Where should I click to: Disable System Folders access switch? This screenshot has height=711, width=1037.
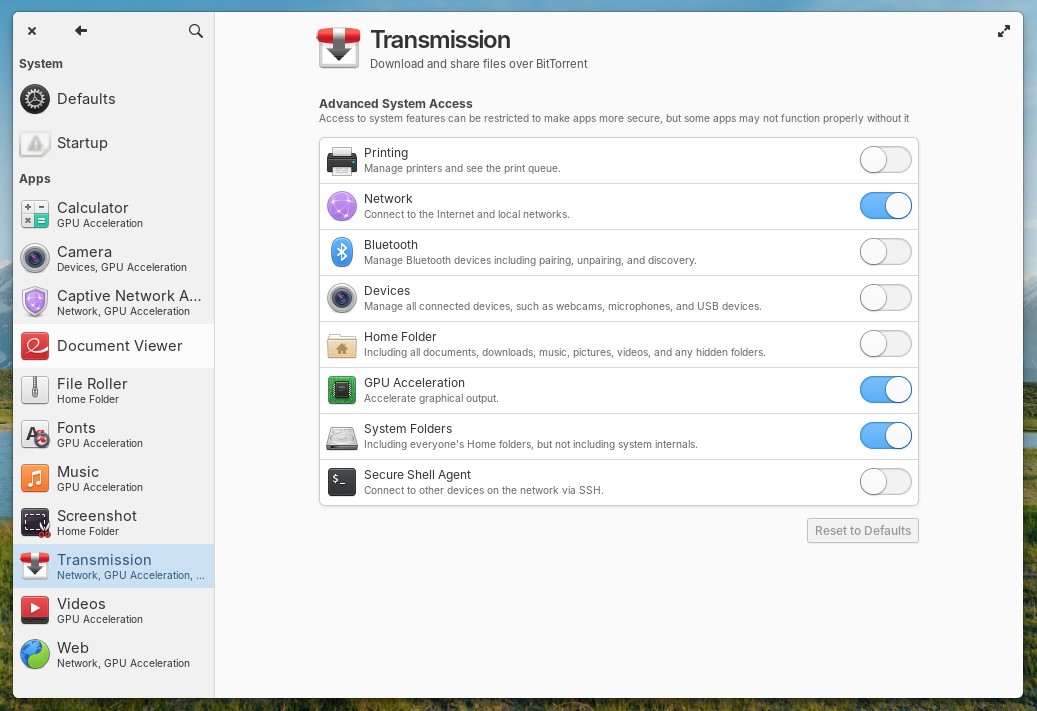886,436
